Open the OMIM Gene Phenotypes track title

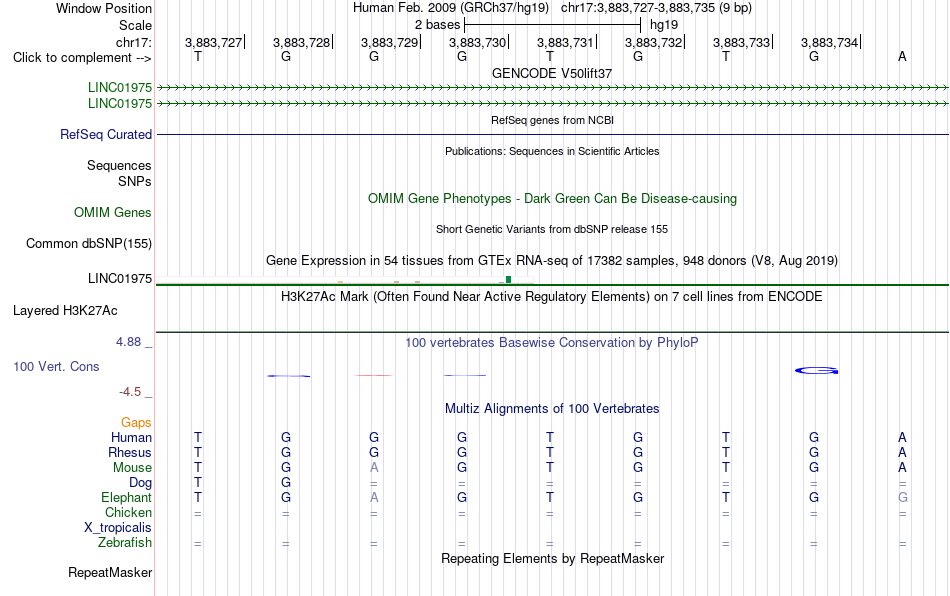point(552,199)
